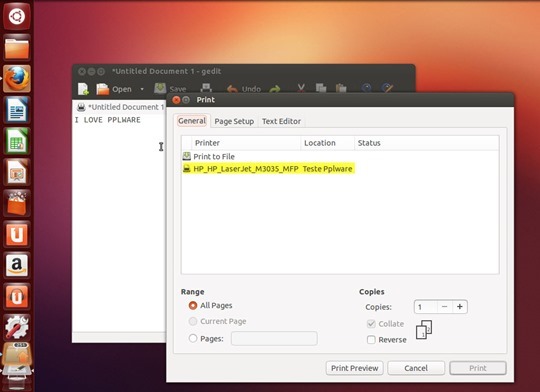Click the Find icon in gedit toolbar
This screenshot has width=540, height=392.
[366, 88]
